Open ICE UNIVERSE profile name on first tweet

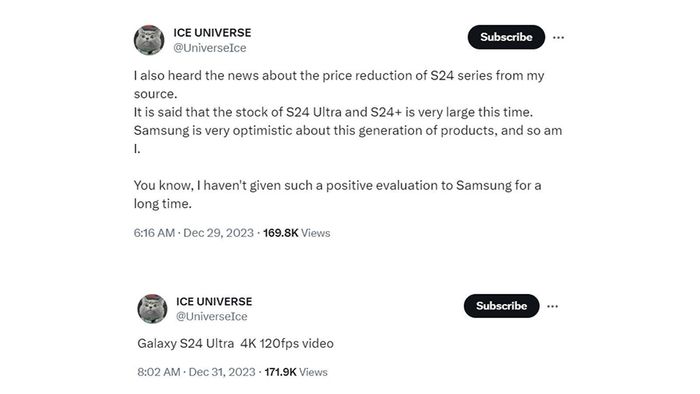click(x=212, y=33)
